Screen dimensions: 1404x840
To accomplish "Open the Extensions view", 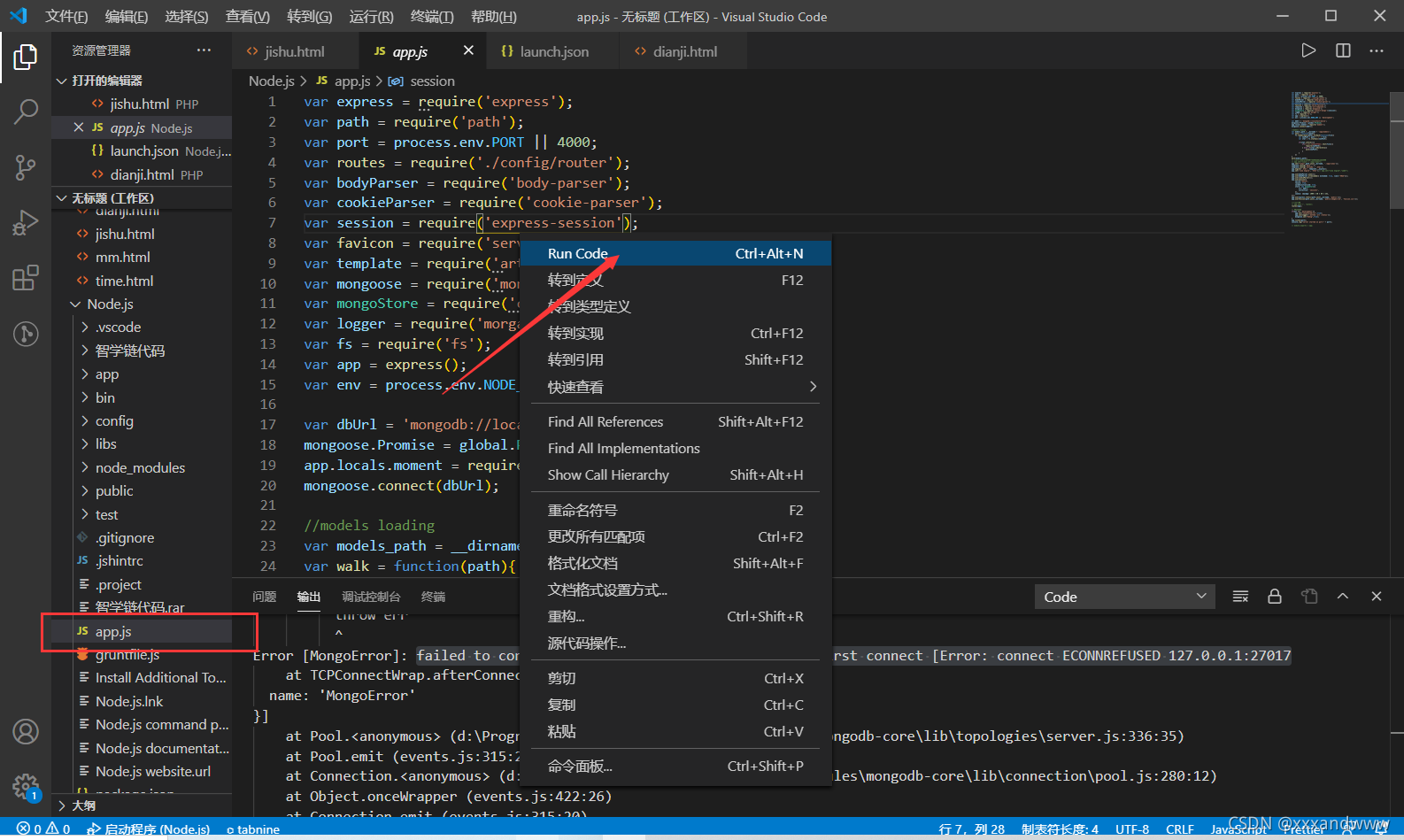I will coord(26,278).
